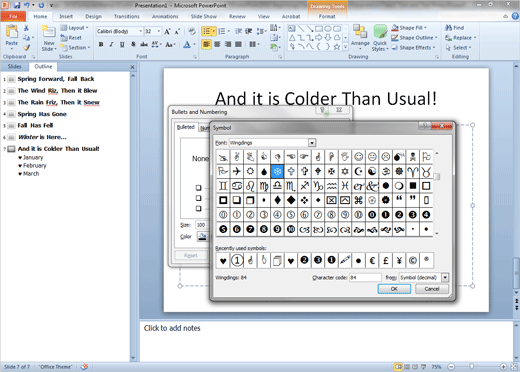The height and width of the screenshot is (372, 520).
Task: Select the command key looped-square symbol
Action: pos(359,200)
